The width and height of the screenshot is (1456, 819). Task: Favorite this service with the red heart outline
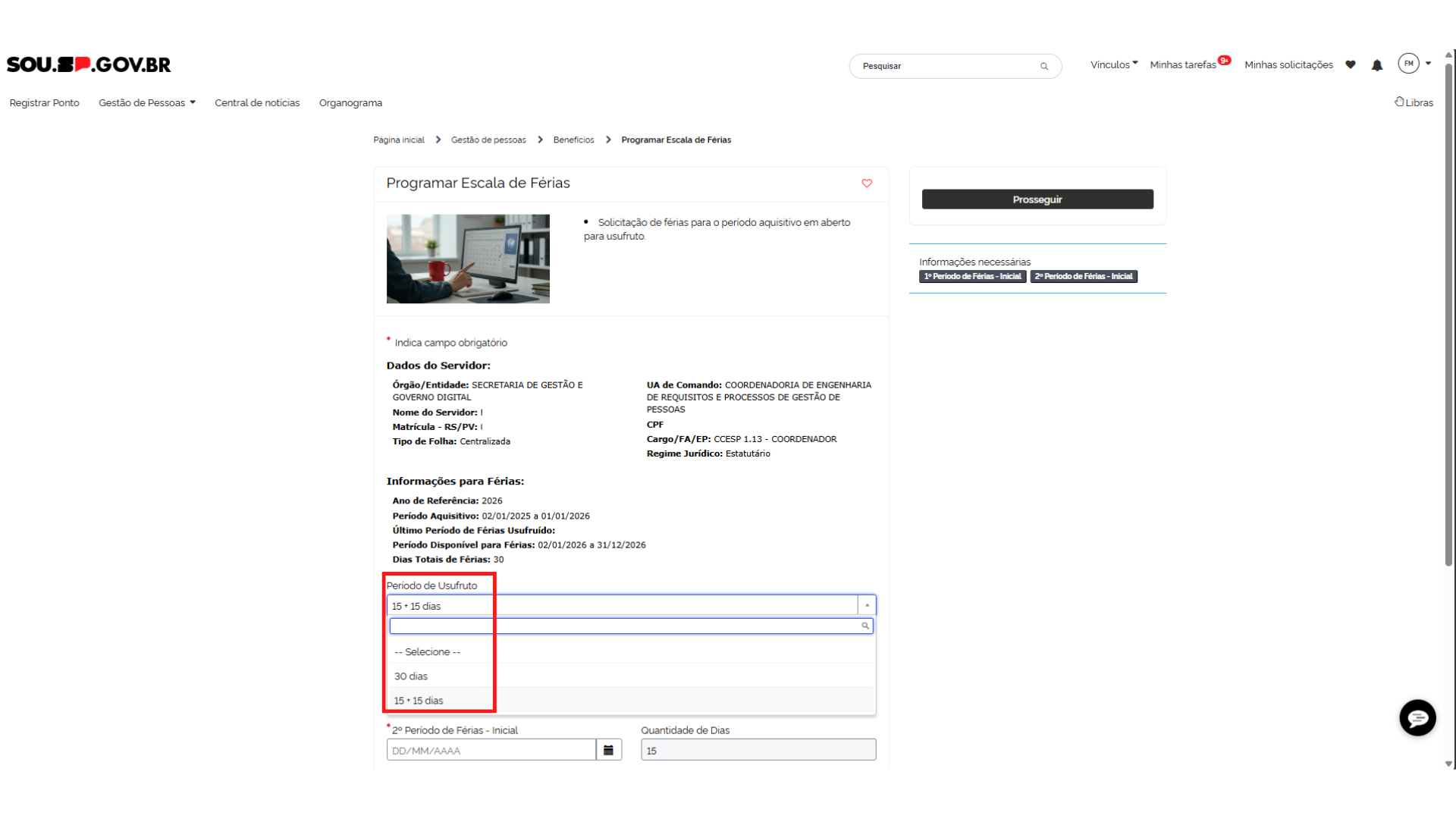[867, 184]
